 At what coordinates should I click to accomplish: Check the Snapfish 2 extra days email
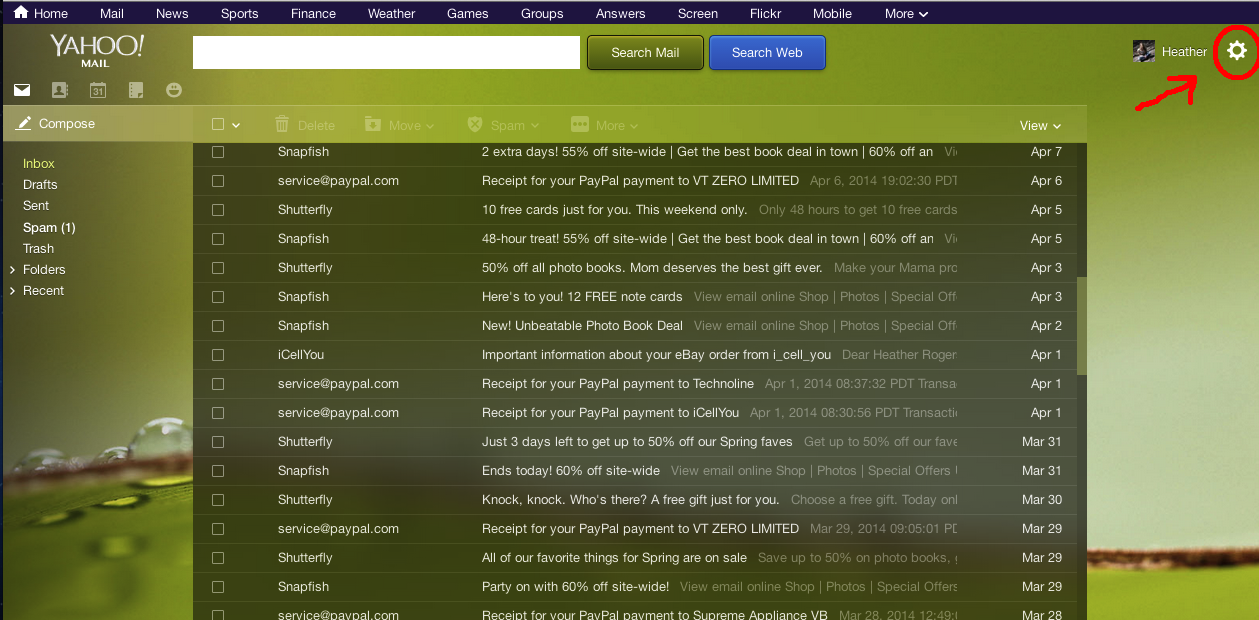coord(218,152)
